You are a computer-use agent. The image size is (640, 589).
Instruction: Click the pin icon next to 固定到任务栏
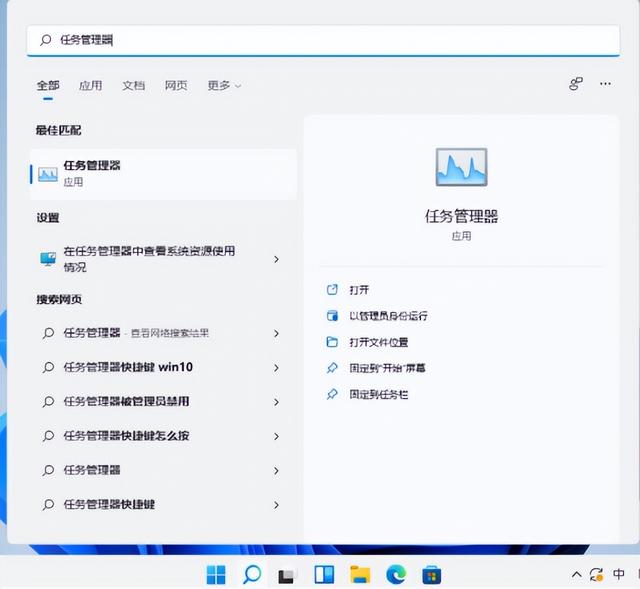tap(332, 394)
